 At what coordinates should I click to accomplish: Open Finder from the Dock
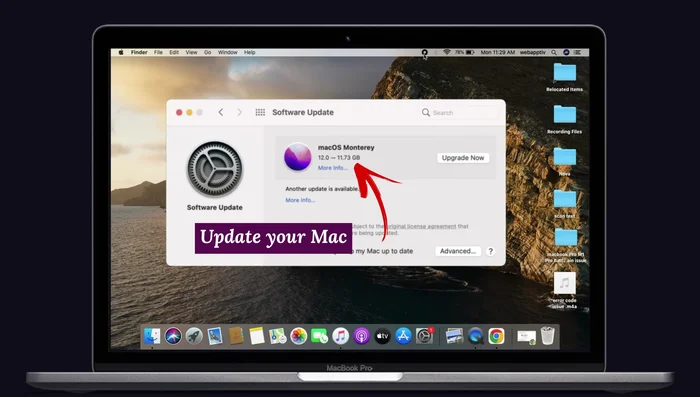152,336
